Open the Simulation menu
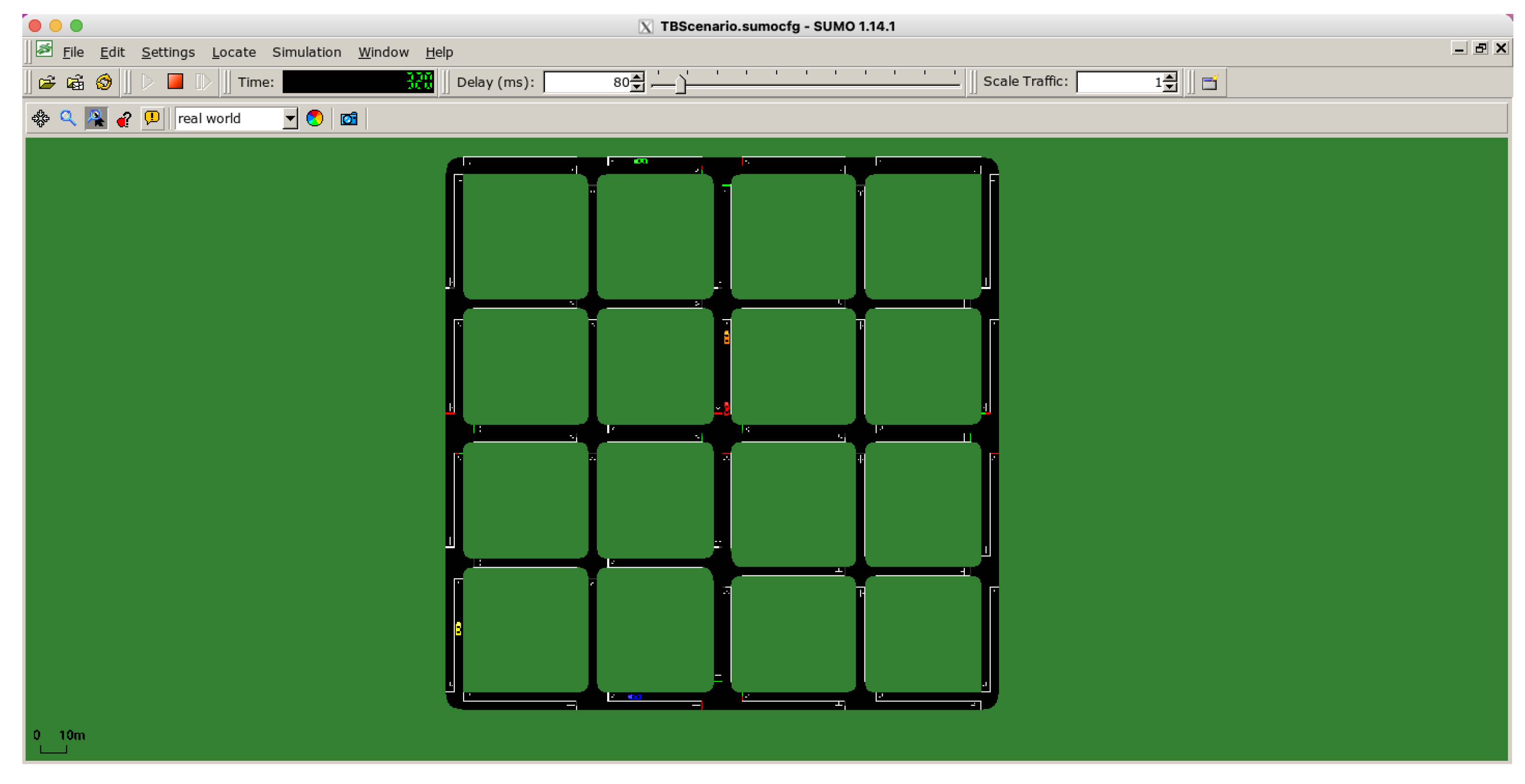 tap(306, 52)
